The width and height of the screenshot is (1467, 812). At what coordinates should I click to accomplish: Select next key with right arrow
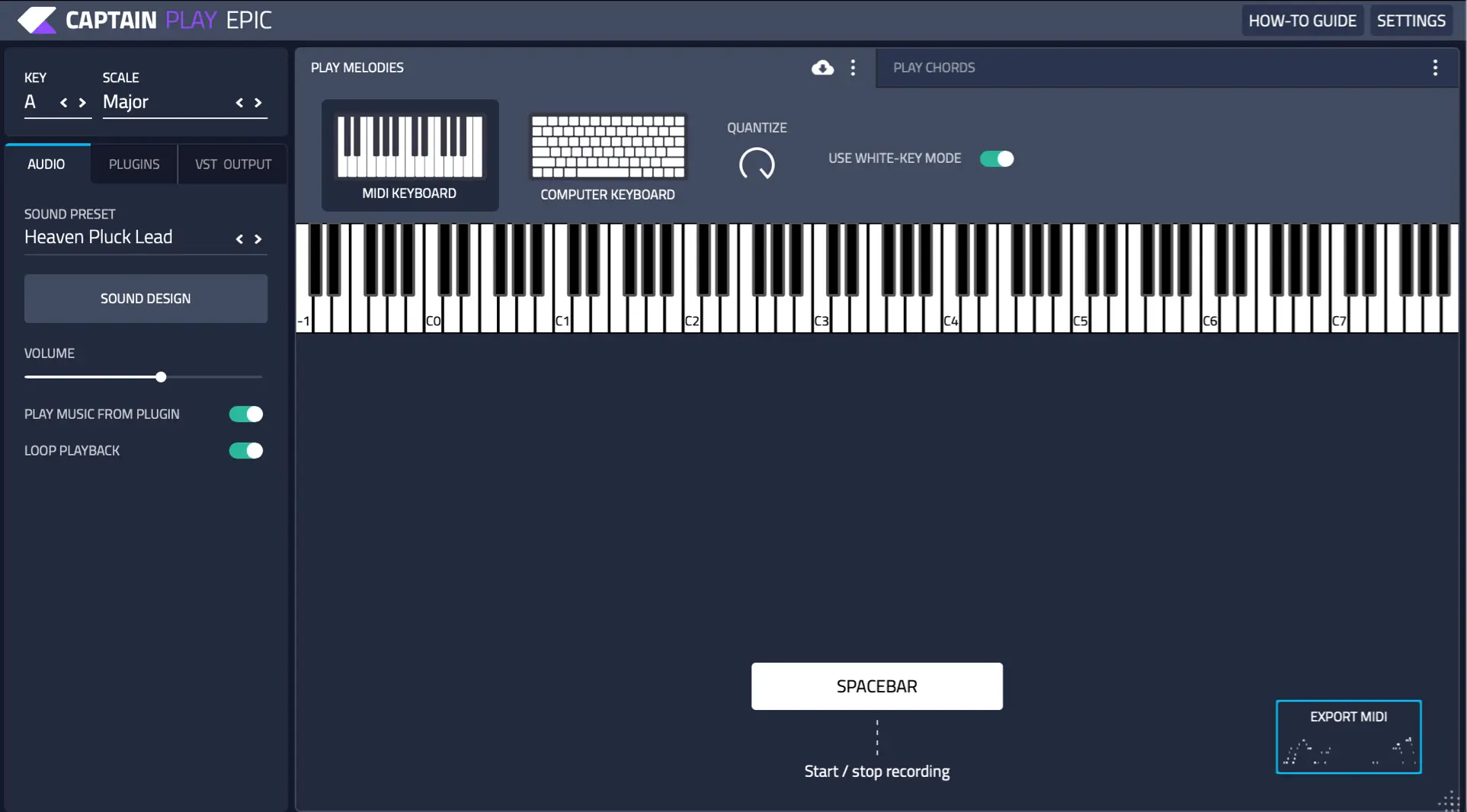click(82, 103)
